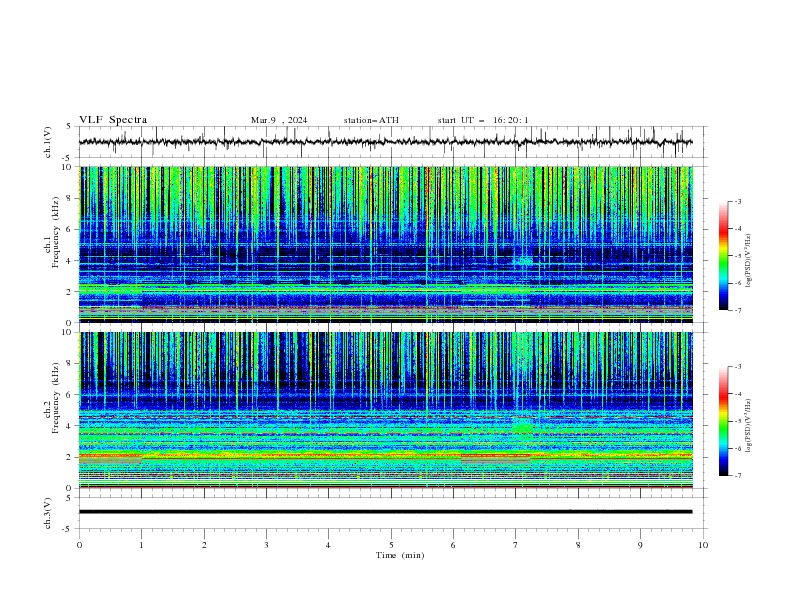Click the log(PSD) label beside ch.2 color bar
Viewport: 792px width, 612px height.
coord(749,426)
